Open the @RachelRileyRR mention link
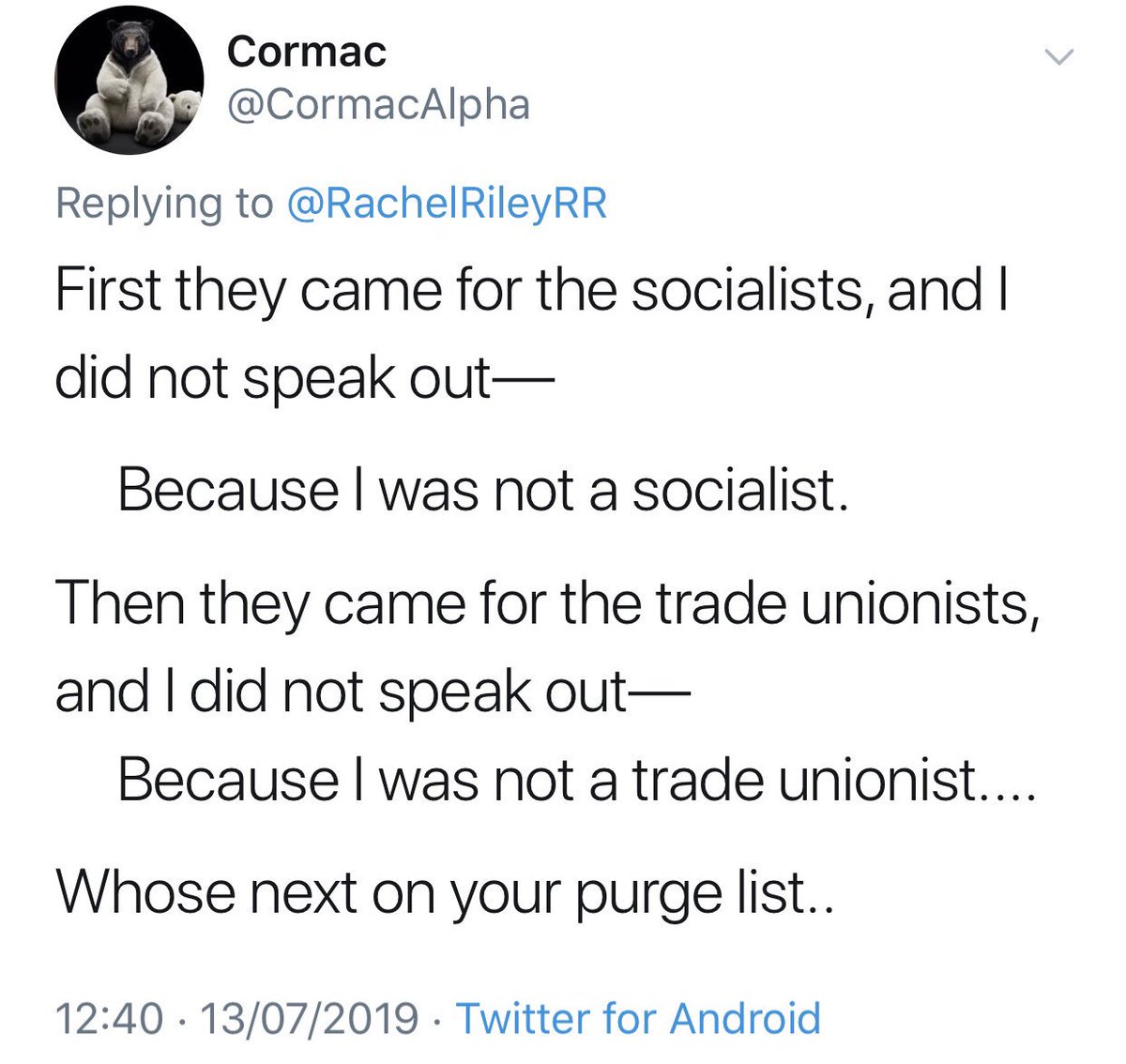1126x1064 pixels. (447, 203)
